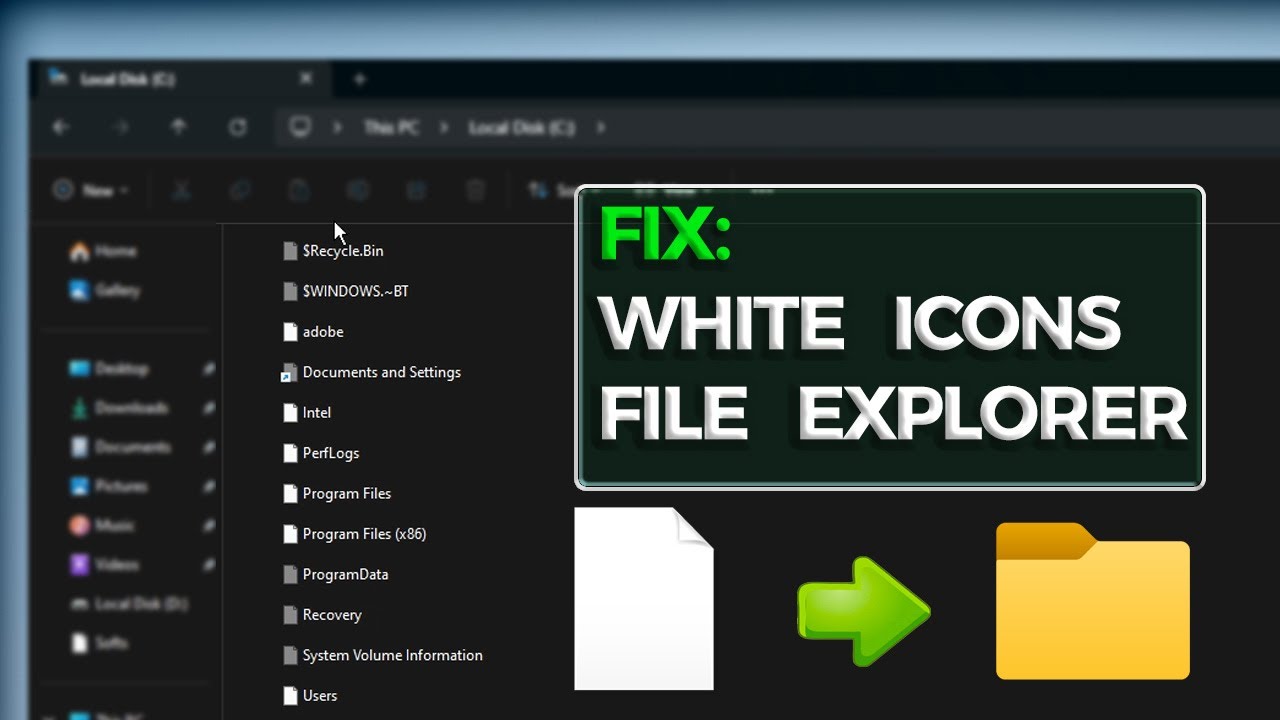
Task: Select the Users folder name
Action: pos(320,696)
